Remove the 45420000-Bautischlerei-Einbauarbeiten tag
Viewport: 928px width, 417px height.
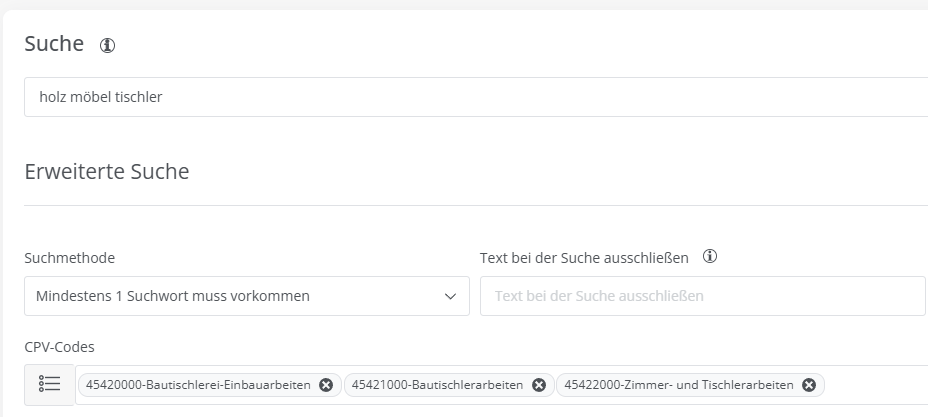pos(326,385)
